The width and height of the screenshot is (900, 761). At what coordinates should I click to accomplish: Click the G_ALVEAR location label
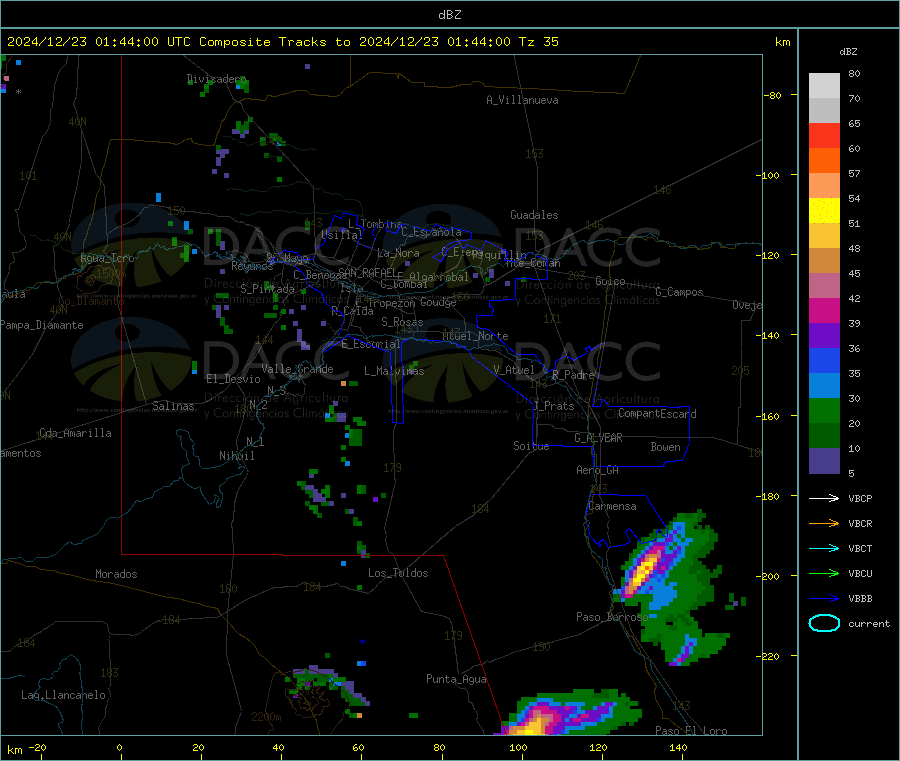598,438
